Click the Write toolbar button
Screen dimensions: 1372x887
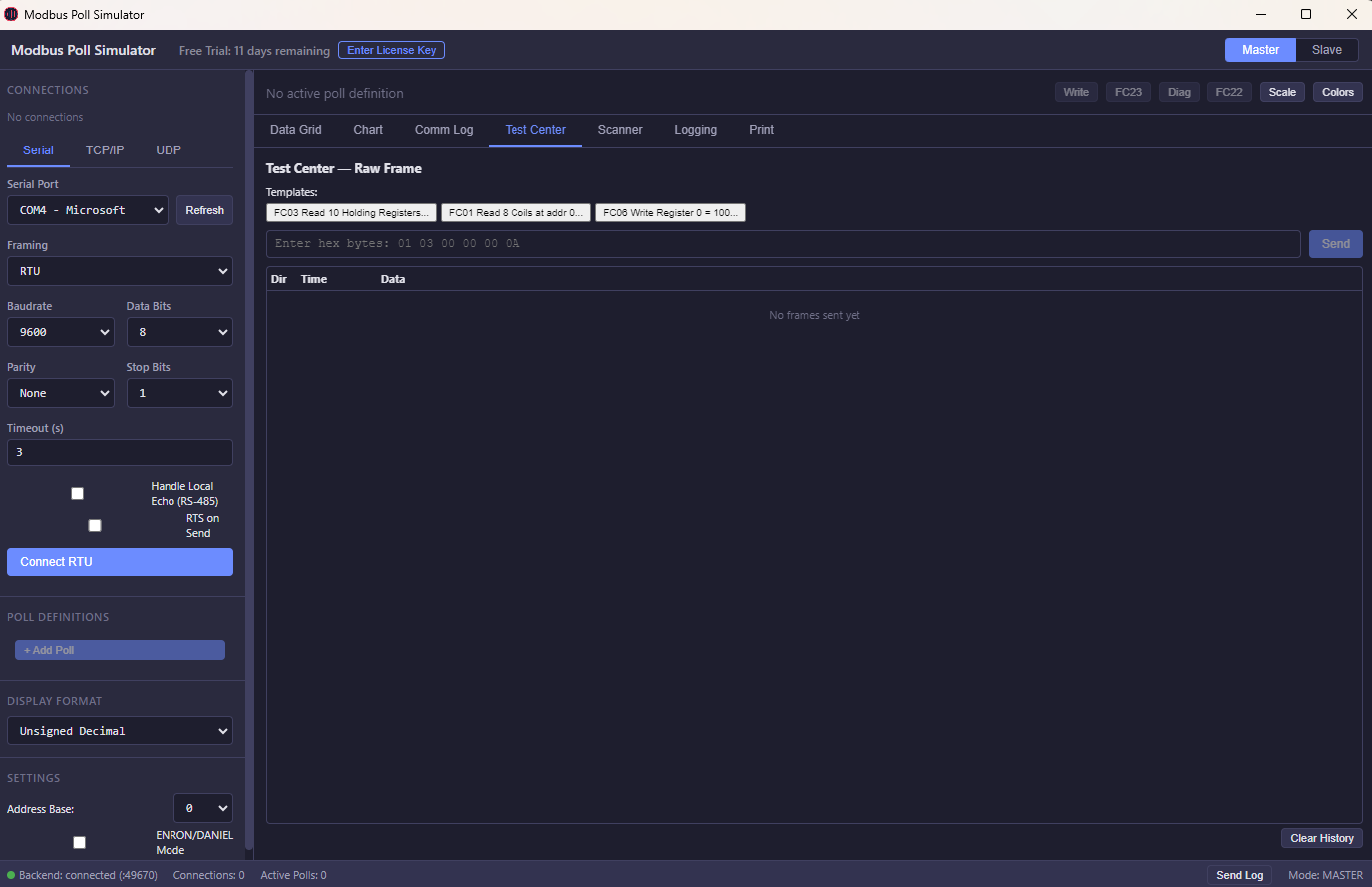pyautogui.click(x=1076, y=91)
